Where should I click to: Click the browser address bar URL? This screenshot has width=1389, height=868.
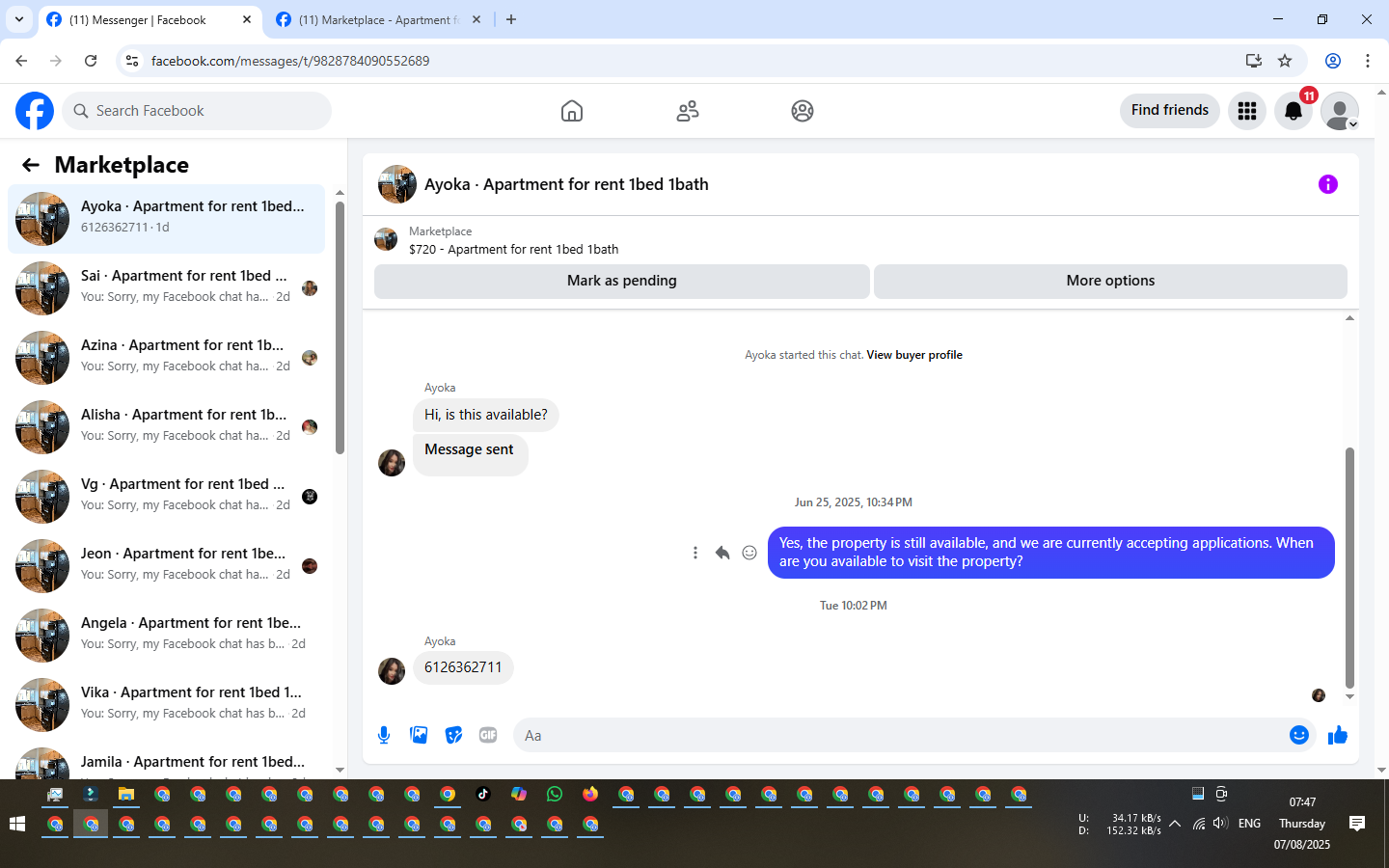pos(290,61)
